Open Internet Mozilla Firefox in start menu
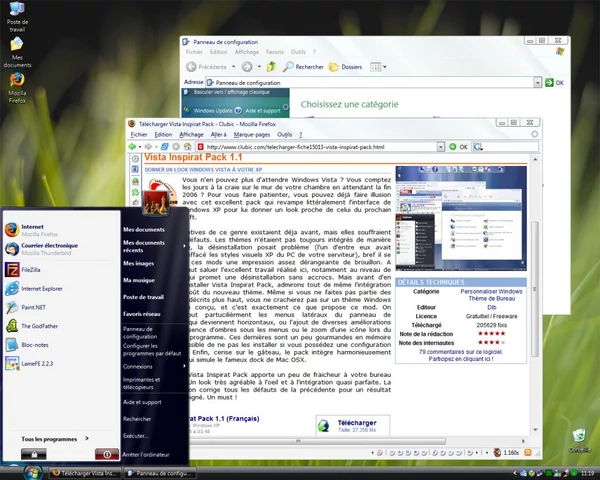Image resolution: width=600 pixels, height=480 pixels. pos(61,230)
